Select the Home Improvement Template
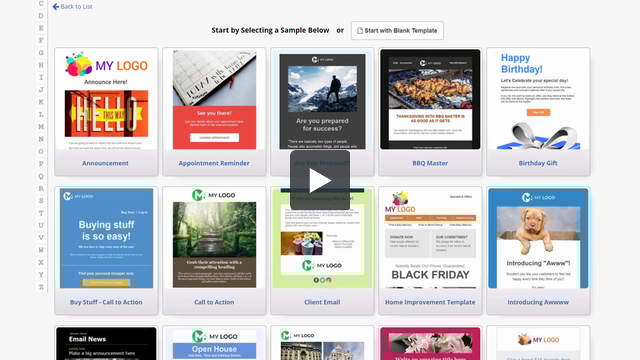 (430, 251)
